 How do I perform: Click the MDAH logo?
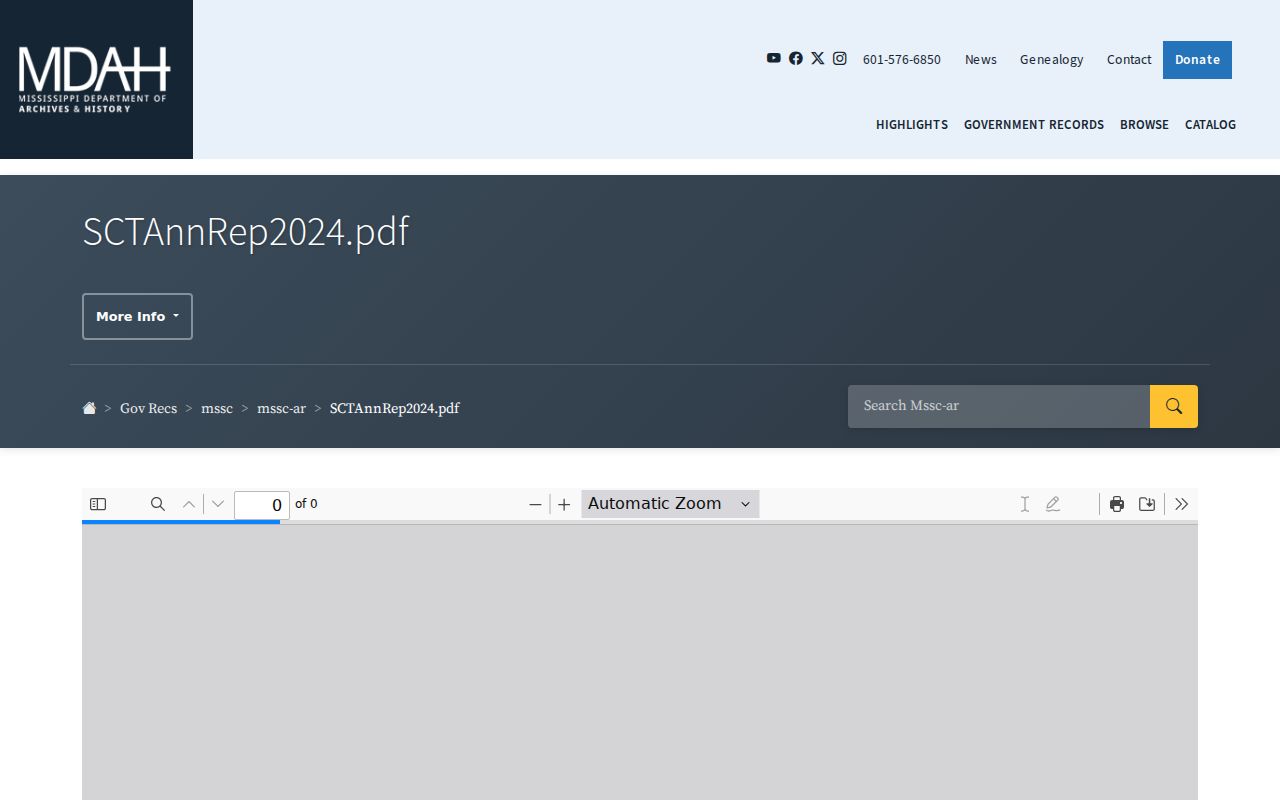point(95,79)
